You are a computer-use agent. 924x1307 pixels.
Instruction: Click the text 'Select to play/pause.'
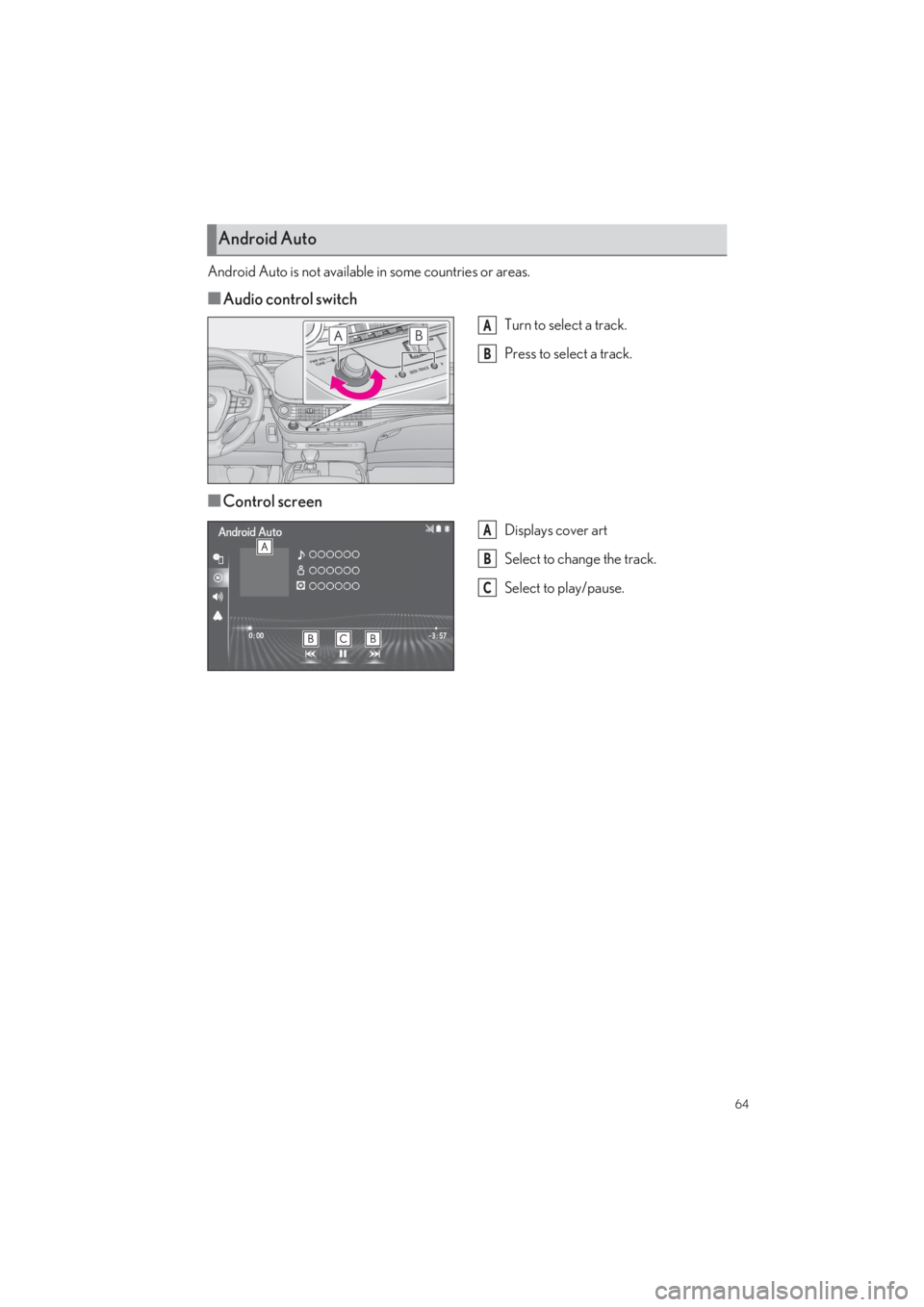click(564, 588)
